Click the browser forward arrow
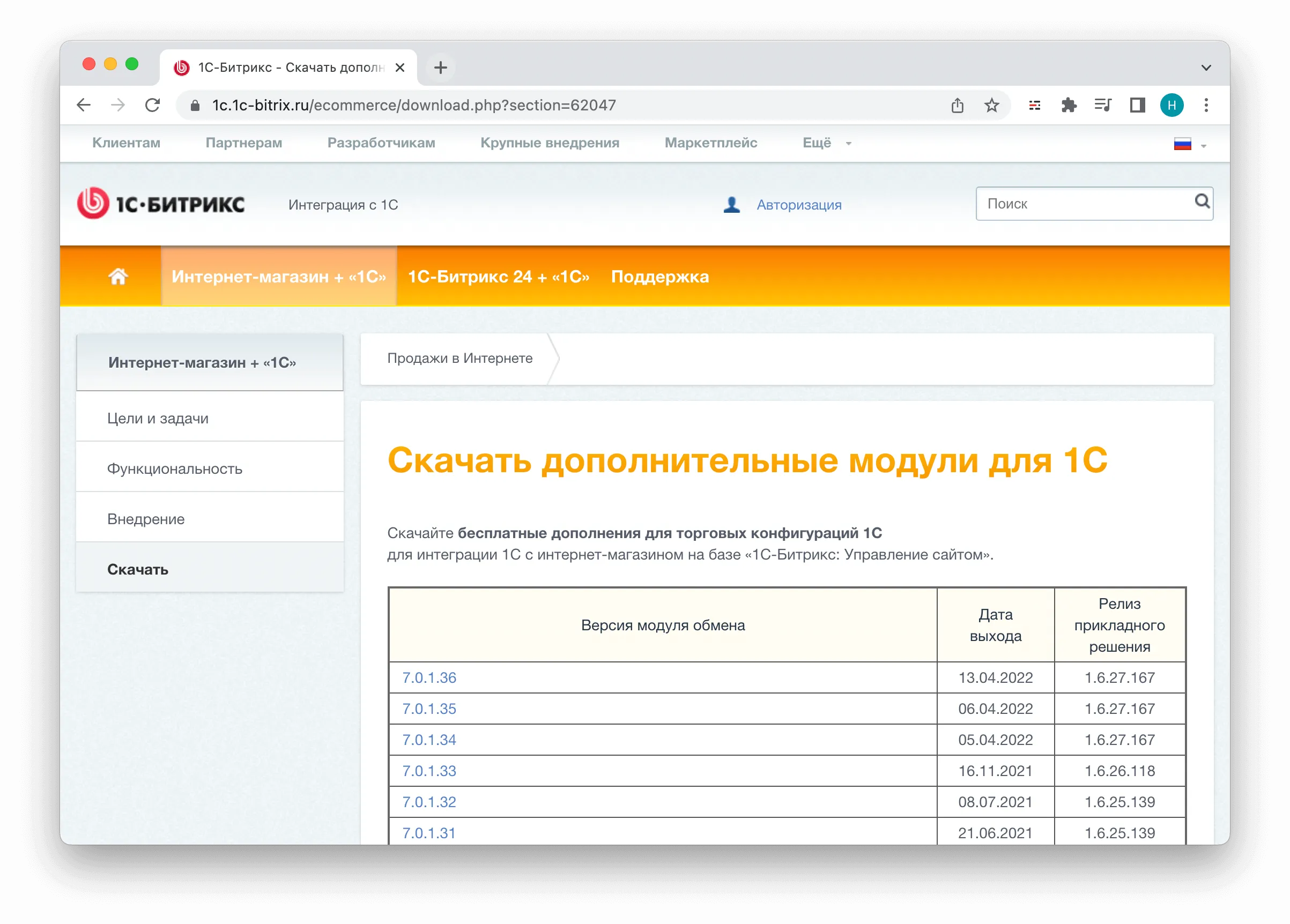This screenshot has height=924, width=1290. click(x=118, y=105)
